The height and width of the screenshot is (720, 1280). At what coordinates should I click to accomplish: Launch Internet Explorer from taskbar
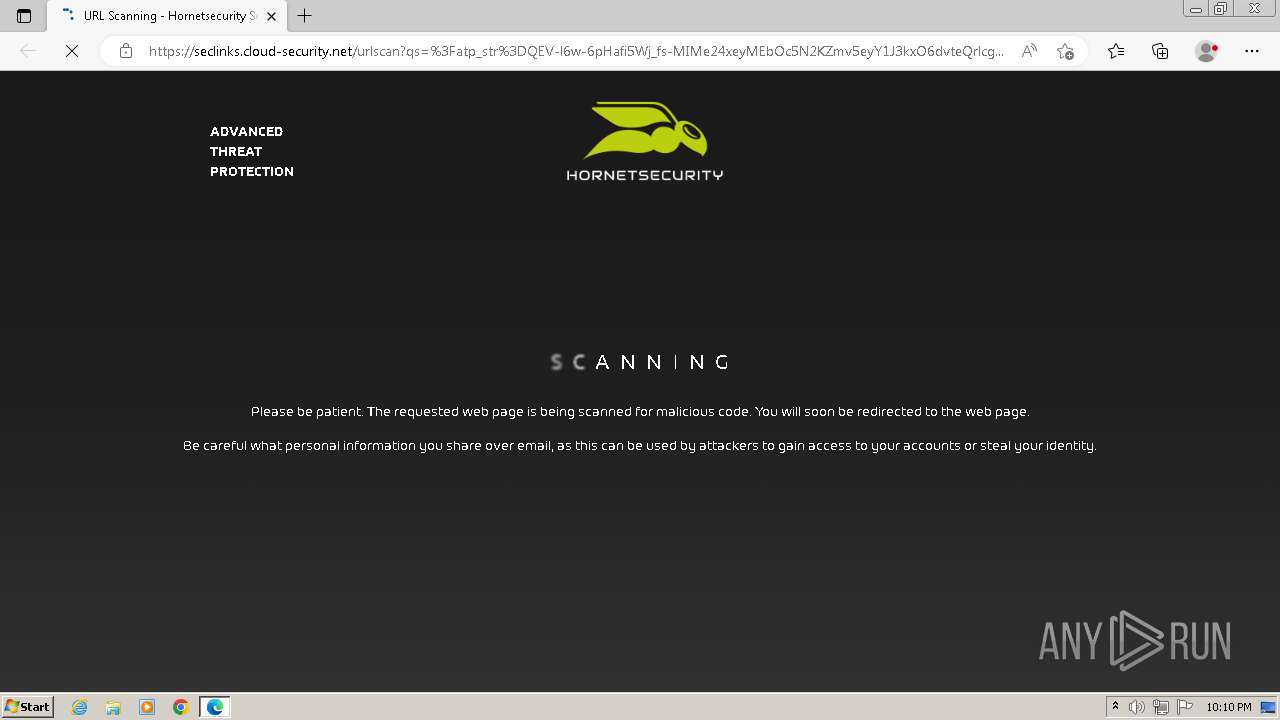coord(80,707)
